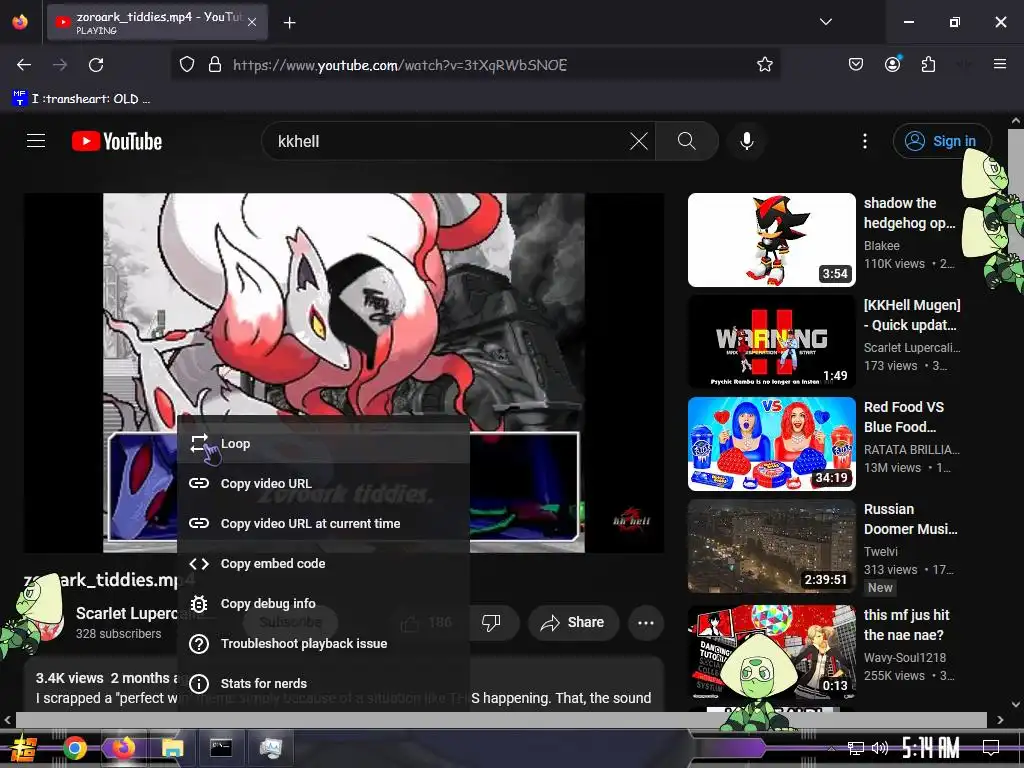This screenshot has height=768, width=1024.
Task: Share the video
Action: click(572, 622)
